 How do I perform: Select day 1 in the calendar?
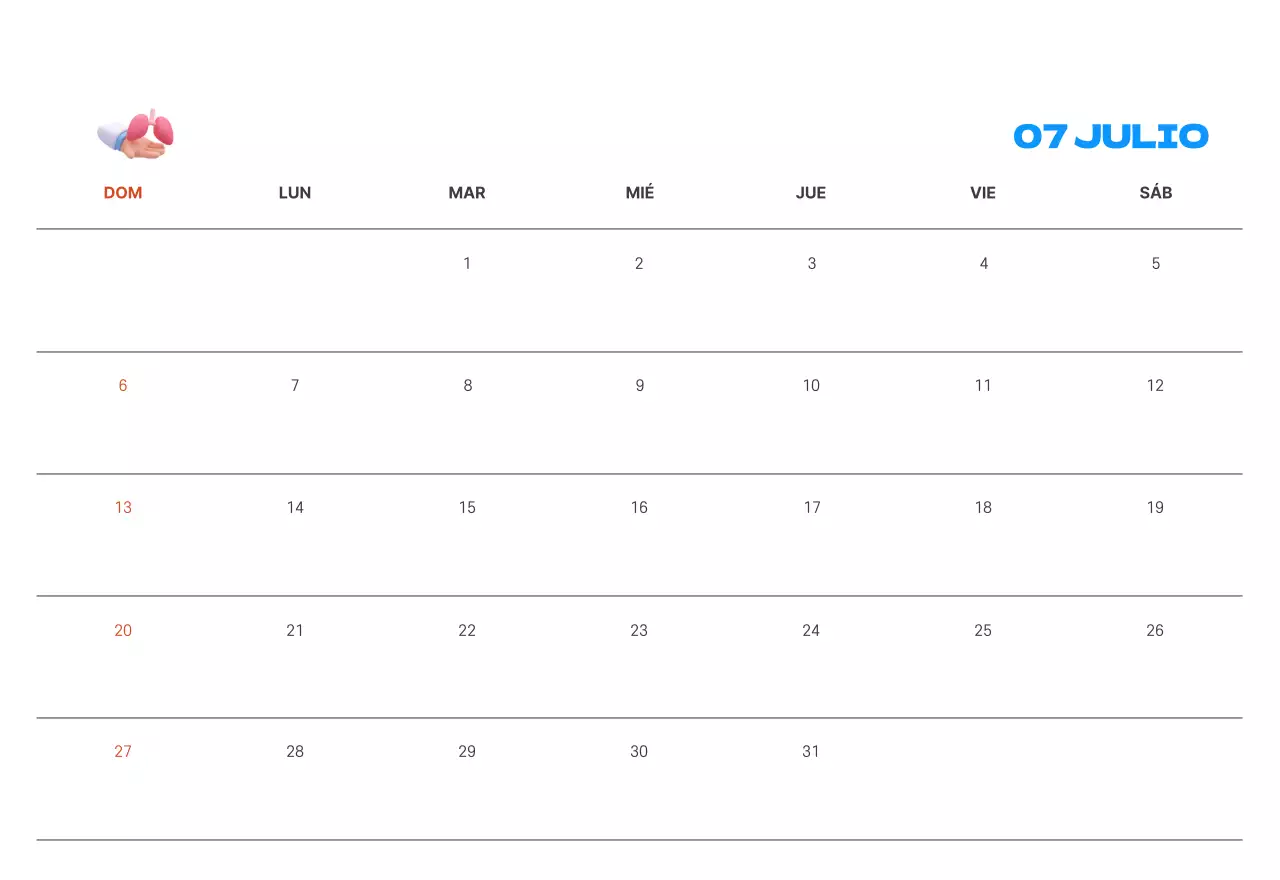coord(467,264)
